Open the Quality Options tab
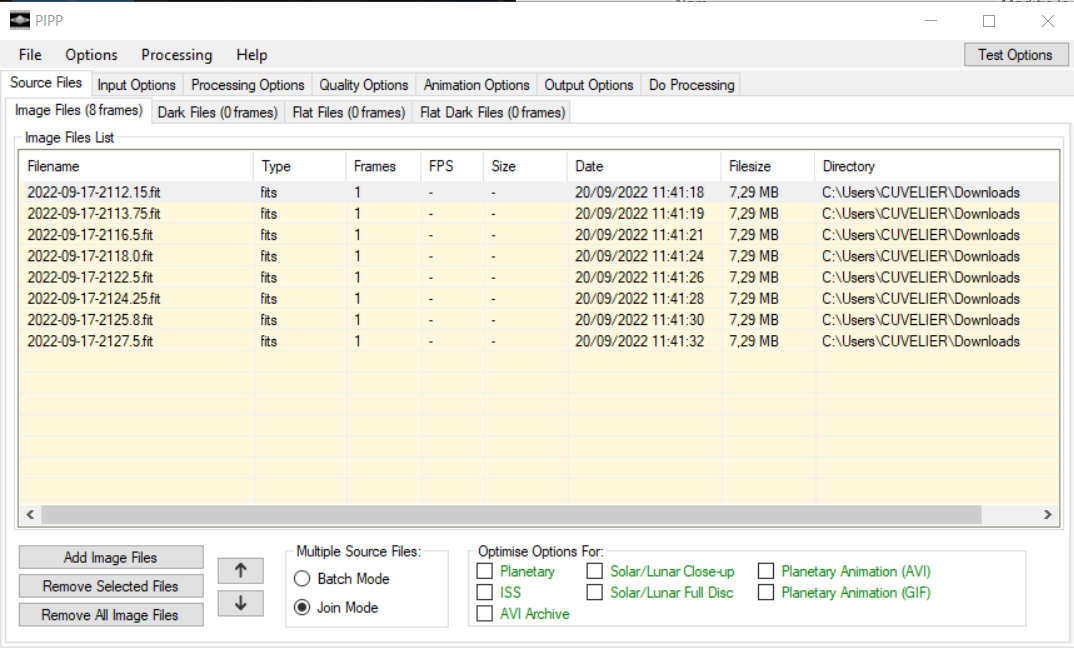 (364, 85)
